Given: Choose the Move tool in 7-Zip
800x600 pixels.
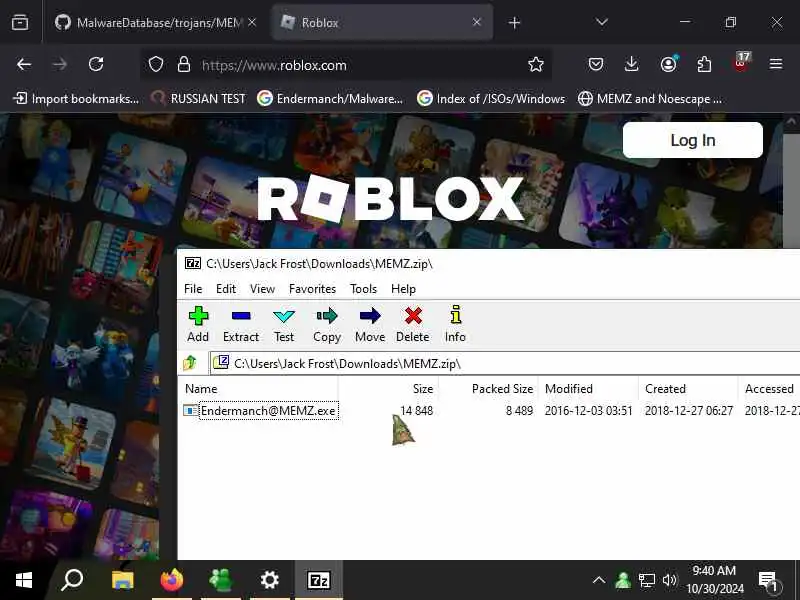Looking at the screenshot, I should point(370,324).
